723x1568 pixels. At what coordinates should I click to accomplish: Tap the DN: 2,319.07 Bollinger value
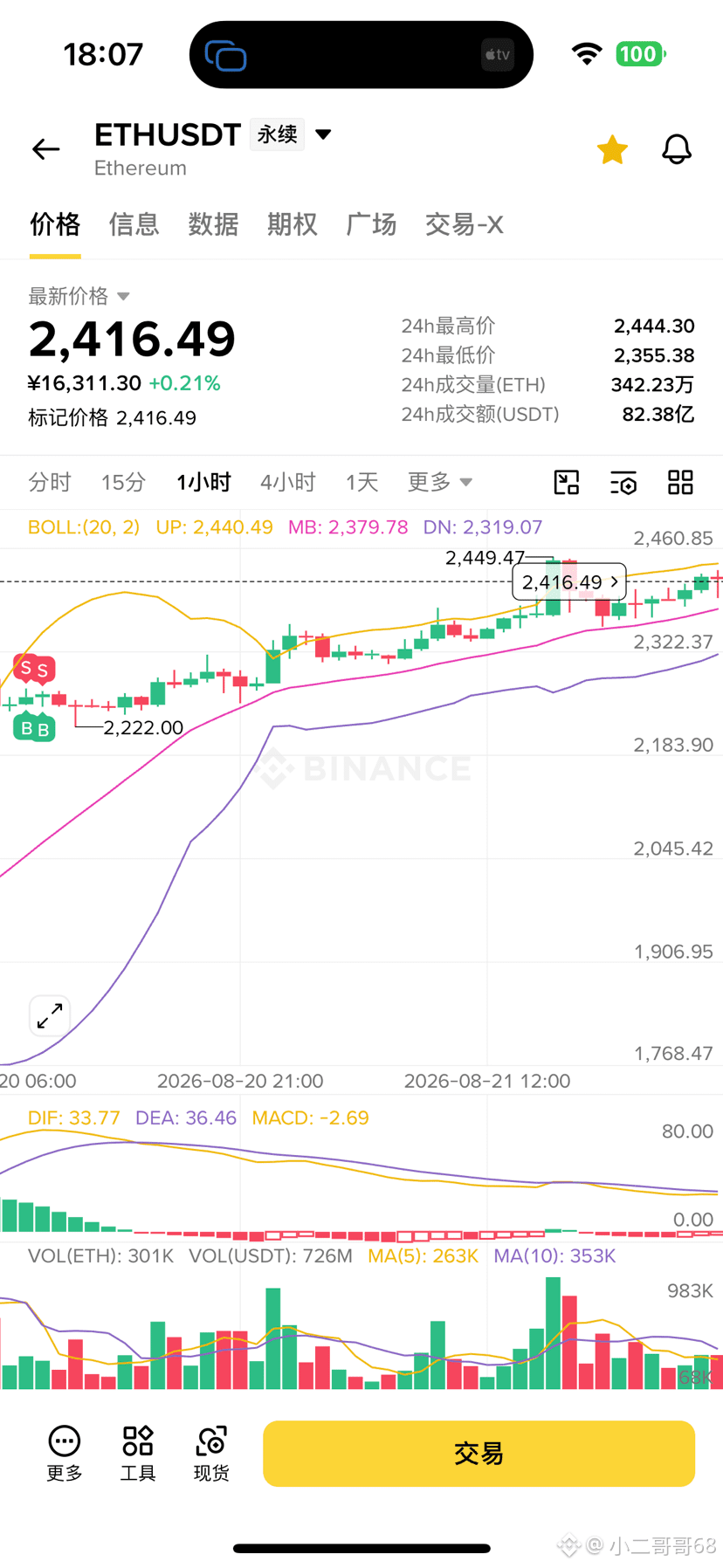click(x=483, y=527)
